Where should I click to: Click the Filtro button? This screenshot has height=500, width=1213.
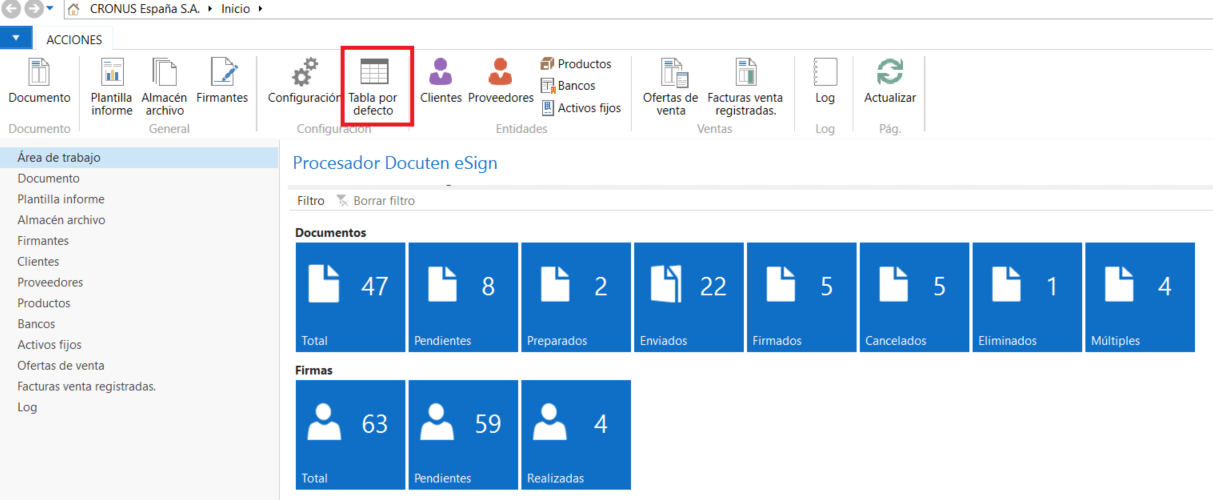tap(311, 201)
